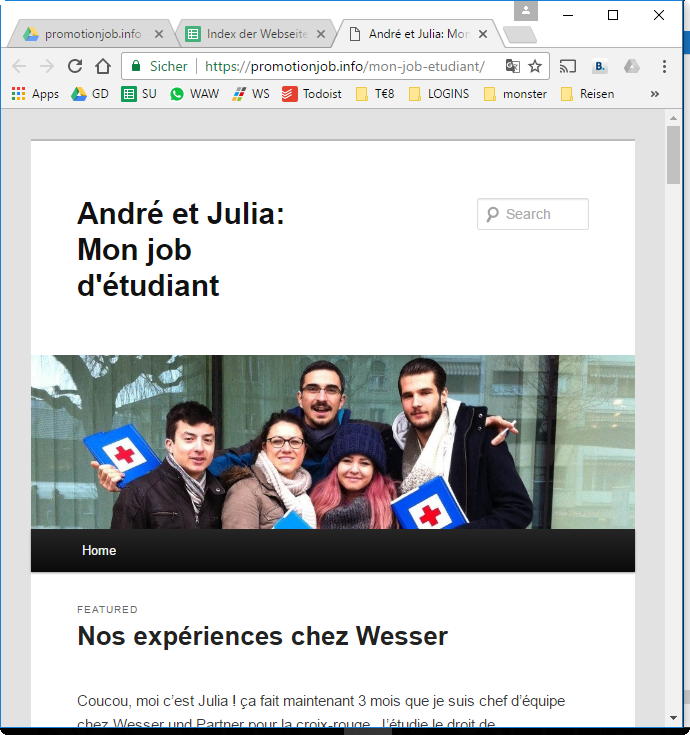690x735 pixels.
Task: Switch to the Index der Webseite tab
Action: (x=256, y=34)
